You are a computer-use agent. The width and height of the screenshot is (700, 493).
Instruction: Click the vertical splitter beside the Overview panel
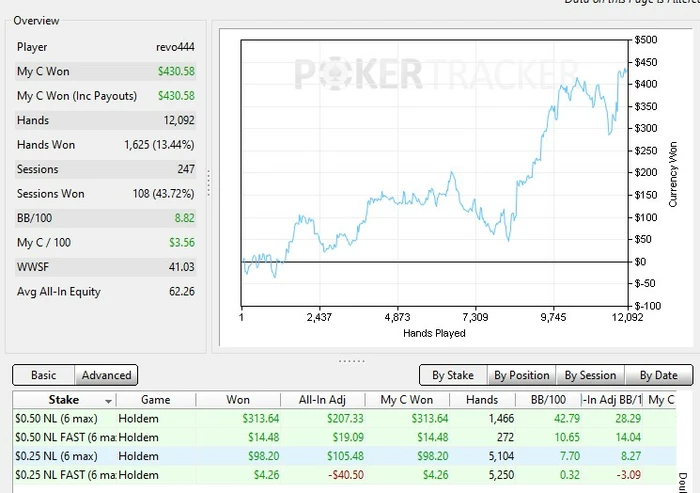tap(208, 183)
